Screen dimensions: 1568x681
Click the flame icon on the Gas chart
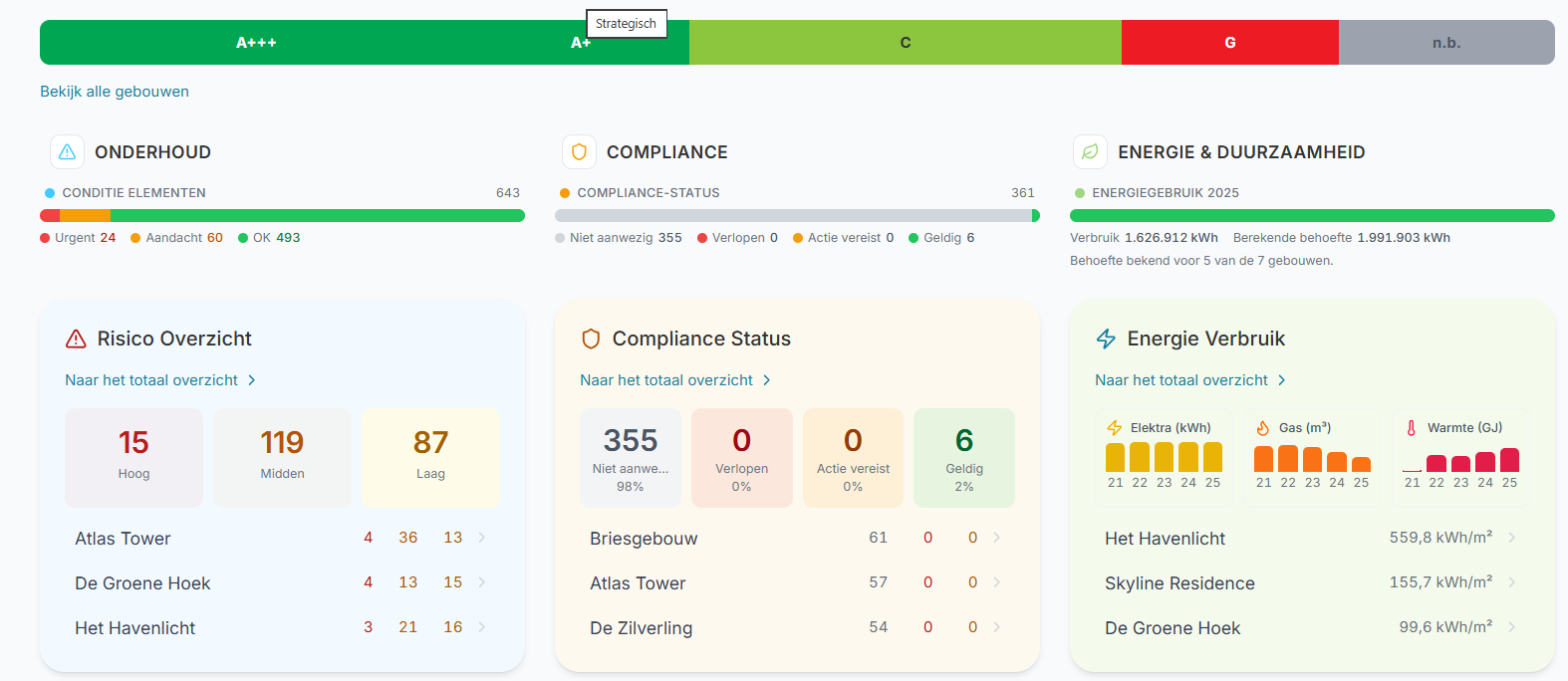(x=1263, y=428)
